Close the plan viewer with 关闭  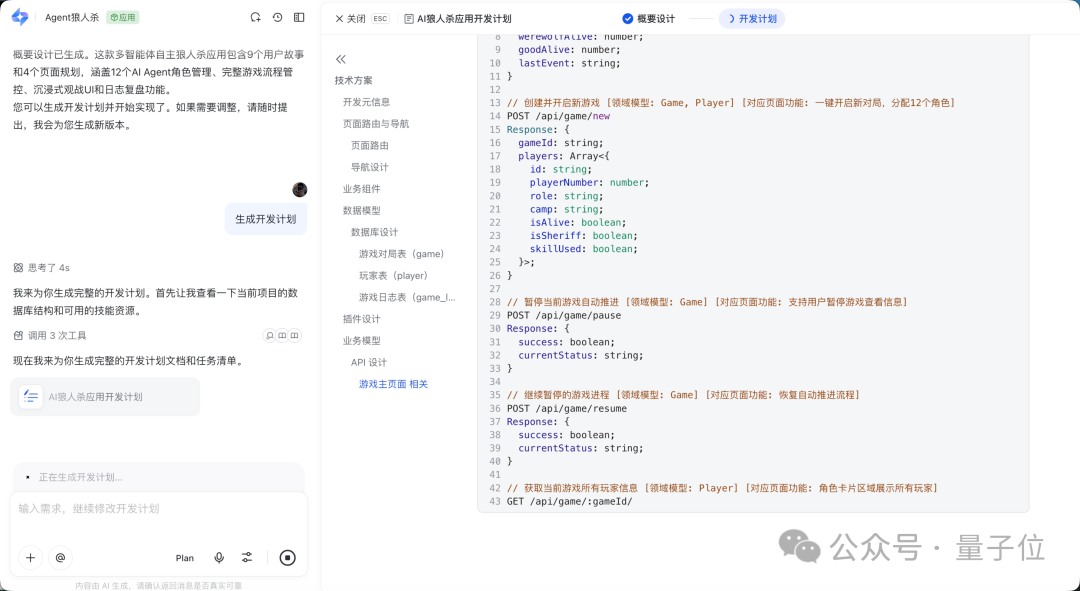[351, 19]
